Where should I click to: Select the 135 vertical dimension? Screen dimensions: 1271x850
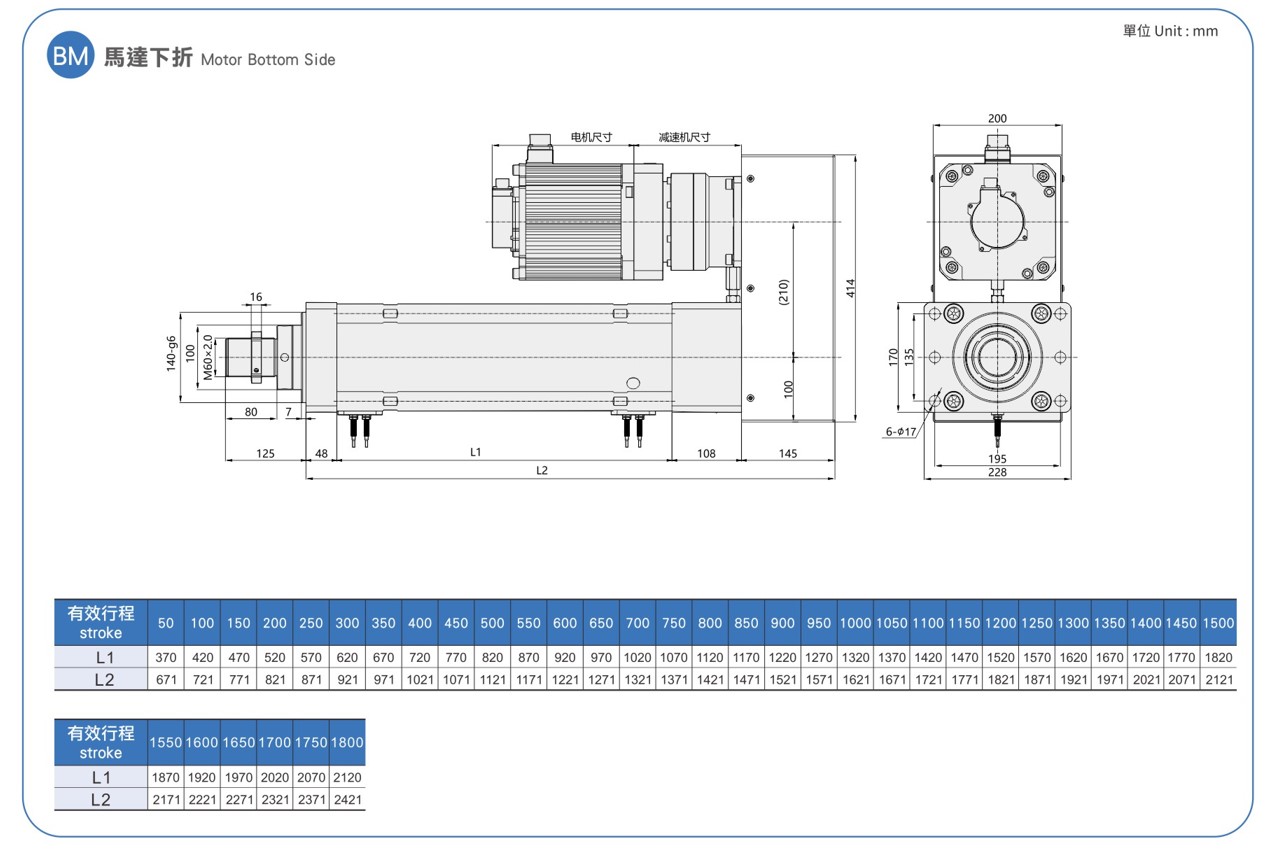(909, 357)
